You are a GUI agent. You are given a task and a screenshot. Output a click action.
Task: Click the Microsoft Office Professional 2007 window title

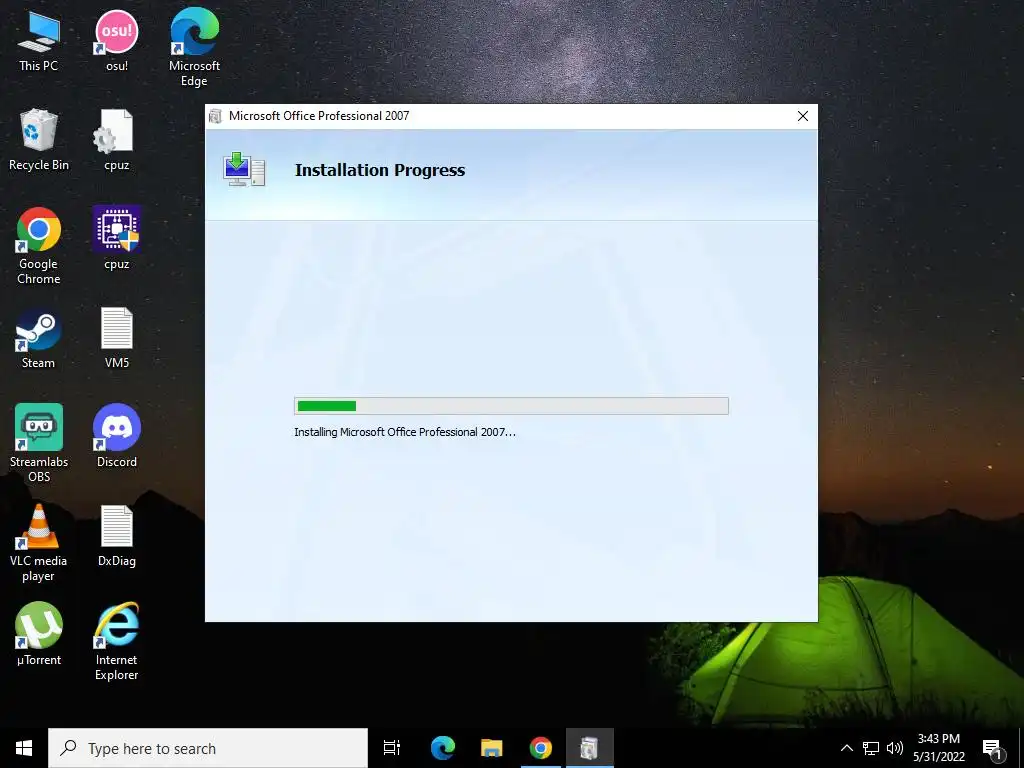coord(319,116)
